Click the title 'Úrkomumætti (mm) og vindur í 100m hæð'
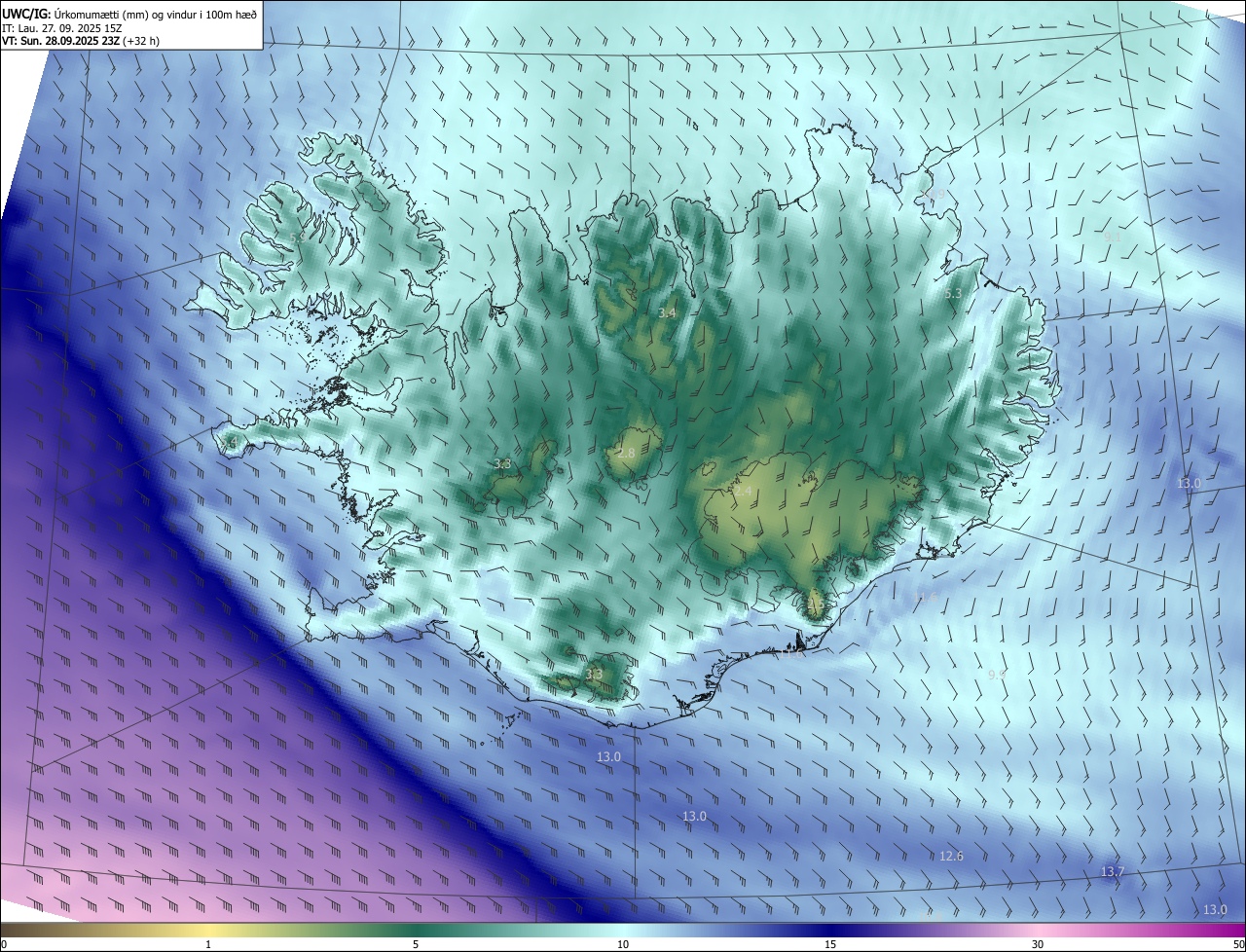This screenshot has width=1246, height=952. click(155, 13)
